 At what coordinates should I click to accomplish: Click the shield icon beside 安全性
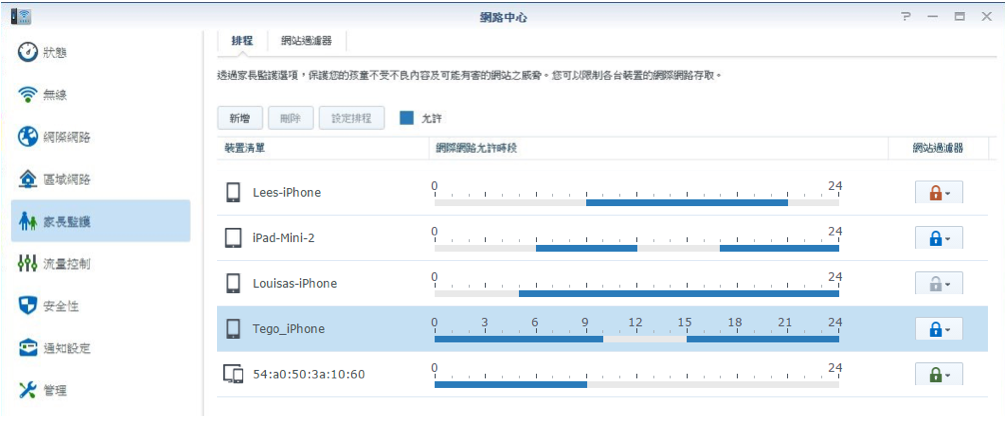coord(27,306)
